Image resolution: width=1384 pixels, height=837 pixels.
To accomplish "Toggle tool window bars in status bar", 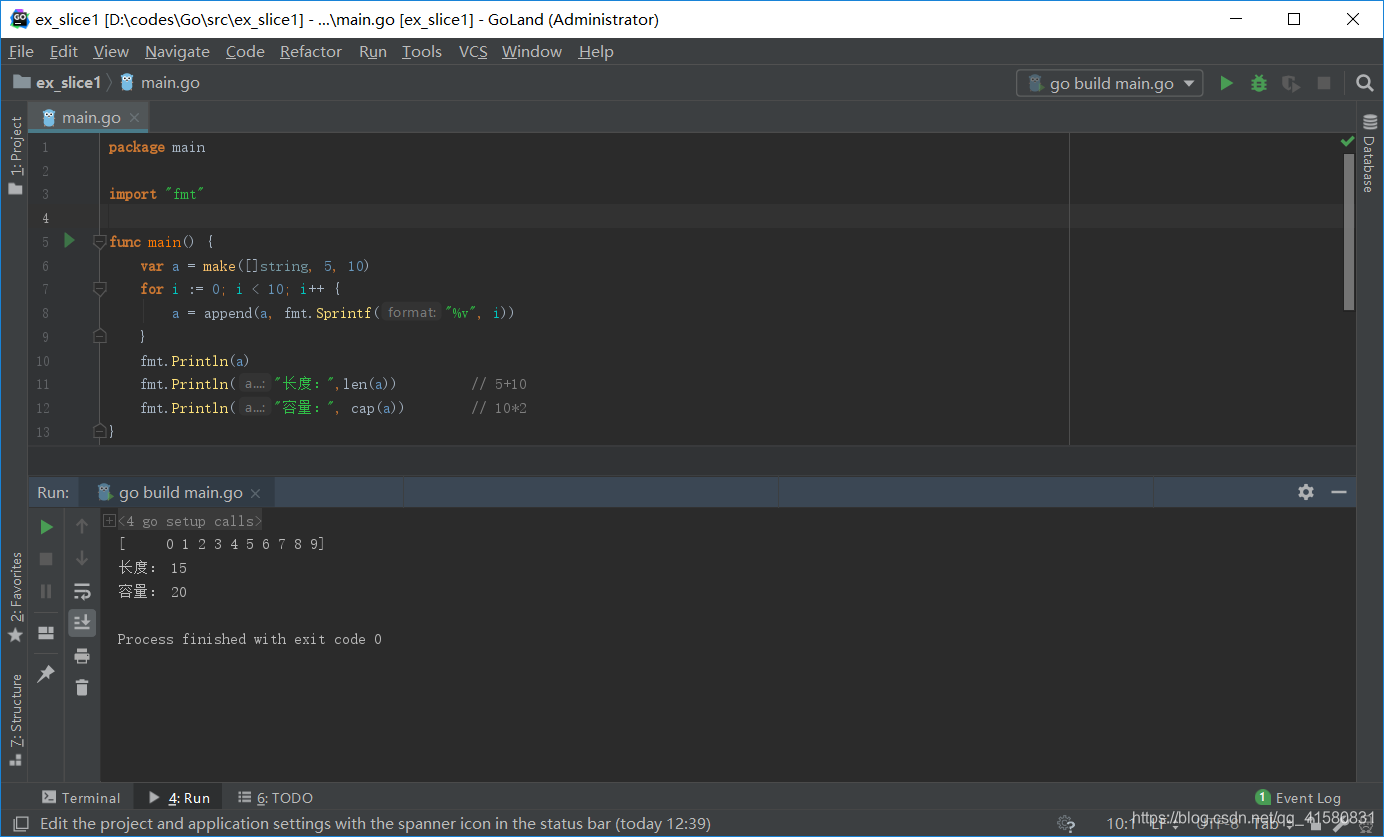I will [19, 824].
